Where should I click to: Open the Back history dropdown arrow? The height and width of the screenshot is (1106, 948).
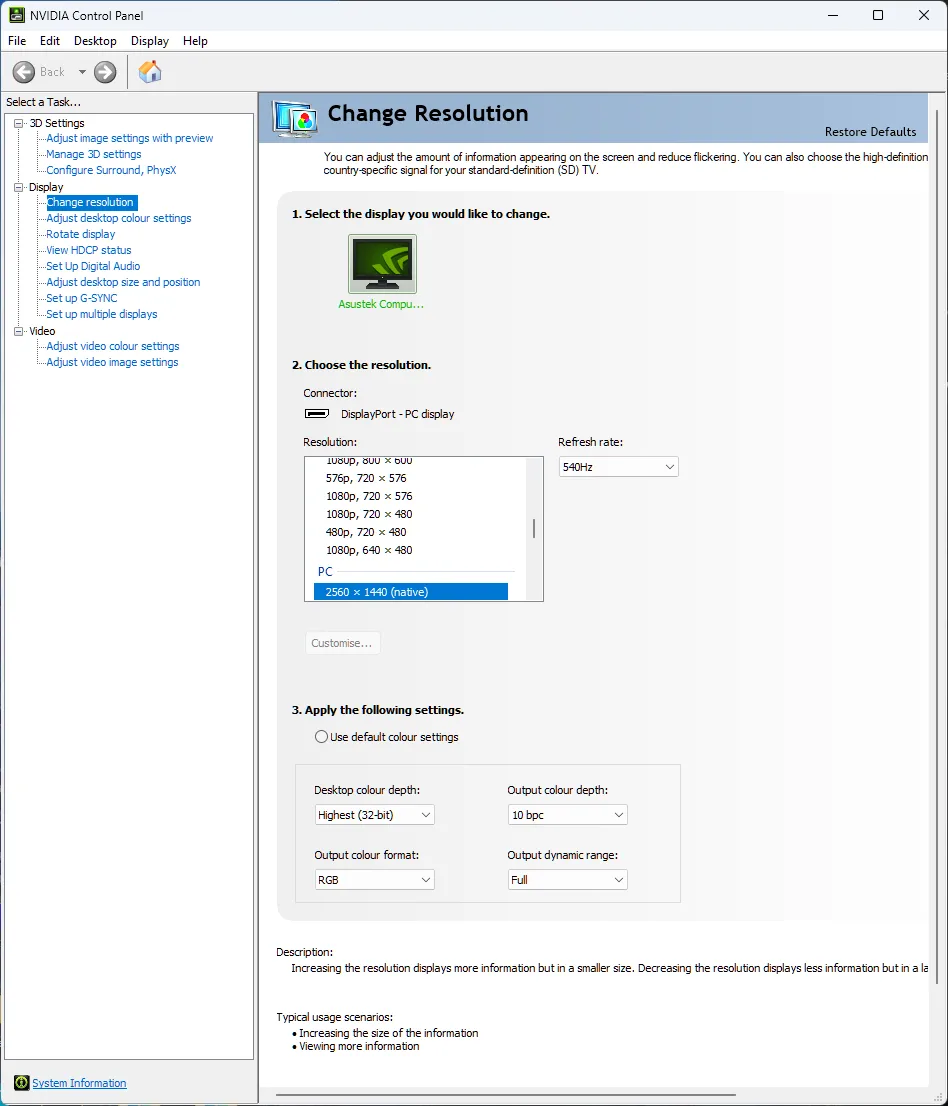coord(82,72)
